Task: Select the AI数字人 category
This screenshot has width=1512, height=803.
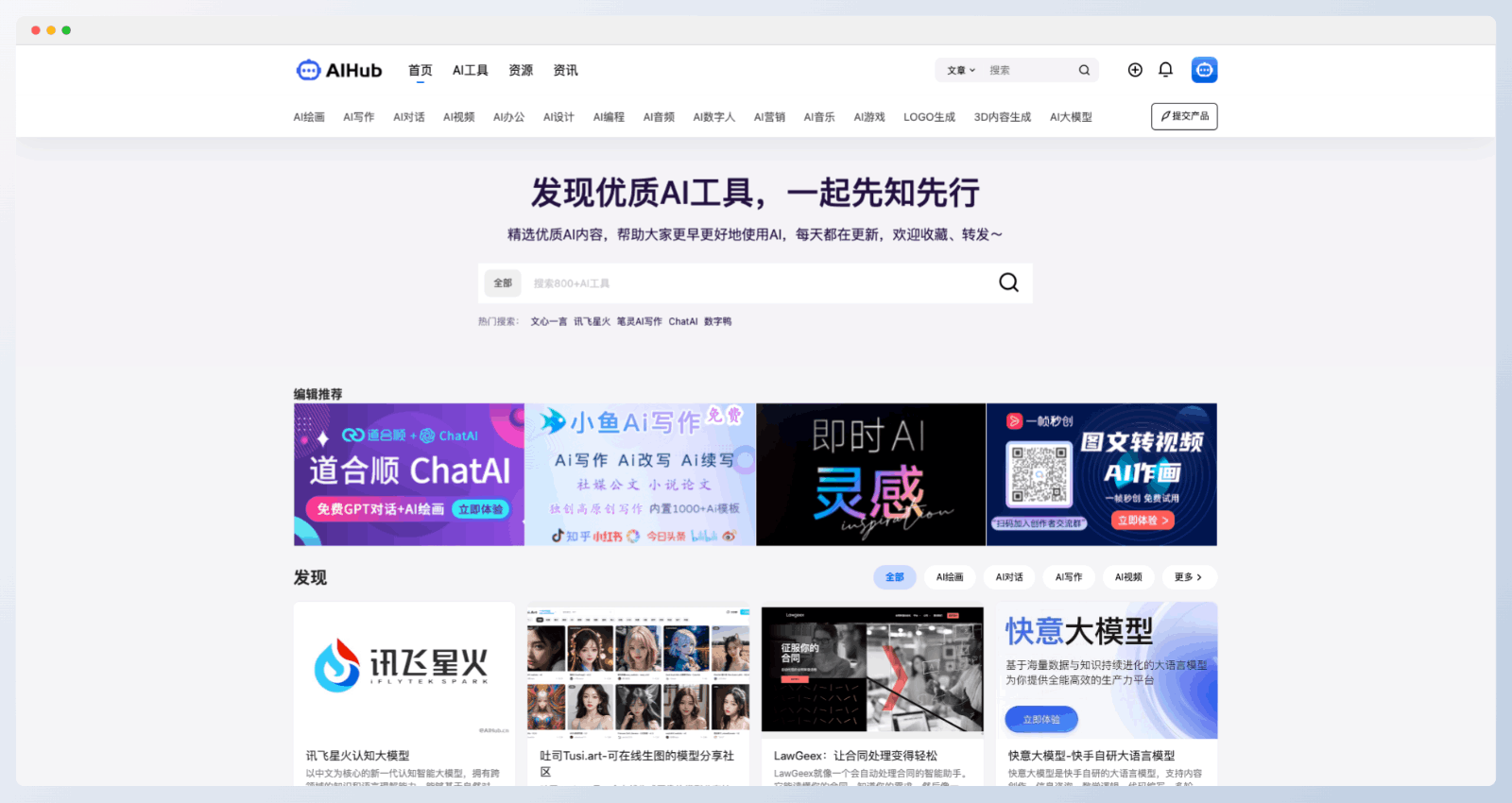Action: [x=713, y=117]
